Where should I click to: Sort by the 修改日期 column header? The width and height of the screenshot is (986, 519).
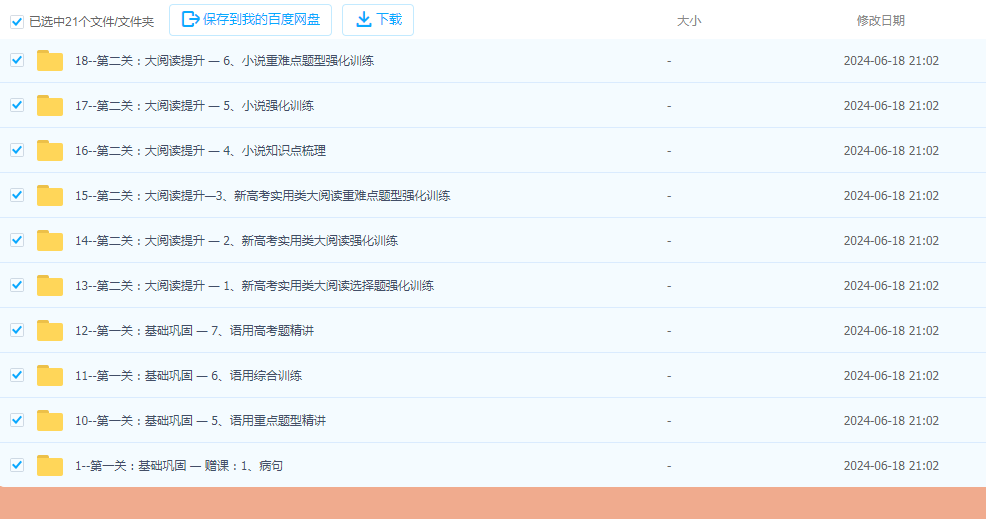(880, 21)
